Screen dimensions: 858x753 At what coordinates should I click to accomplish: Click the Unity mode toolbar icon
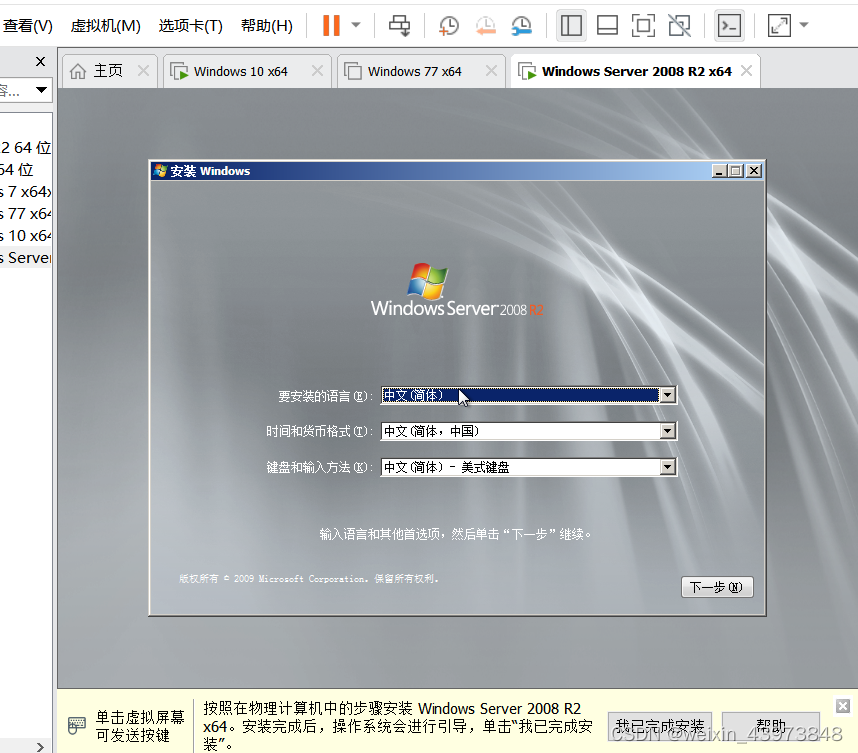coord(680,25)
